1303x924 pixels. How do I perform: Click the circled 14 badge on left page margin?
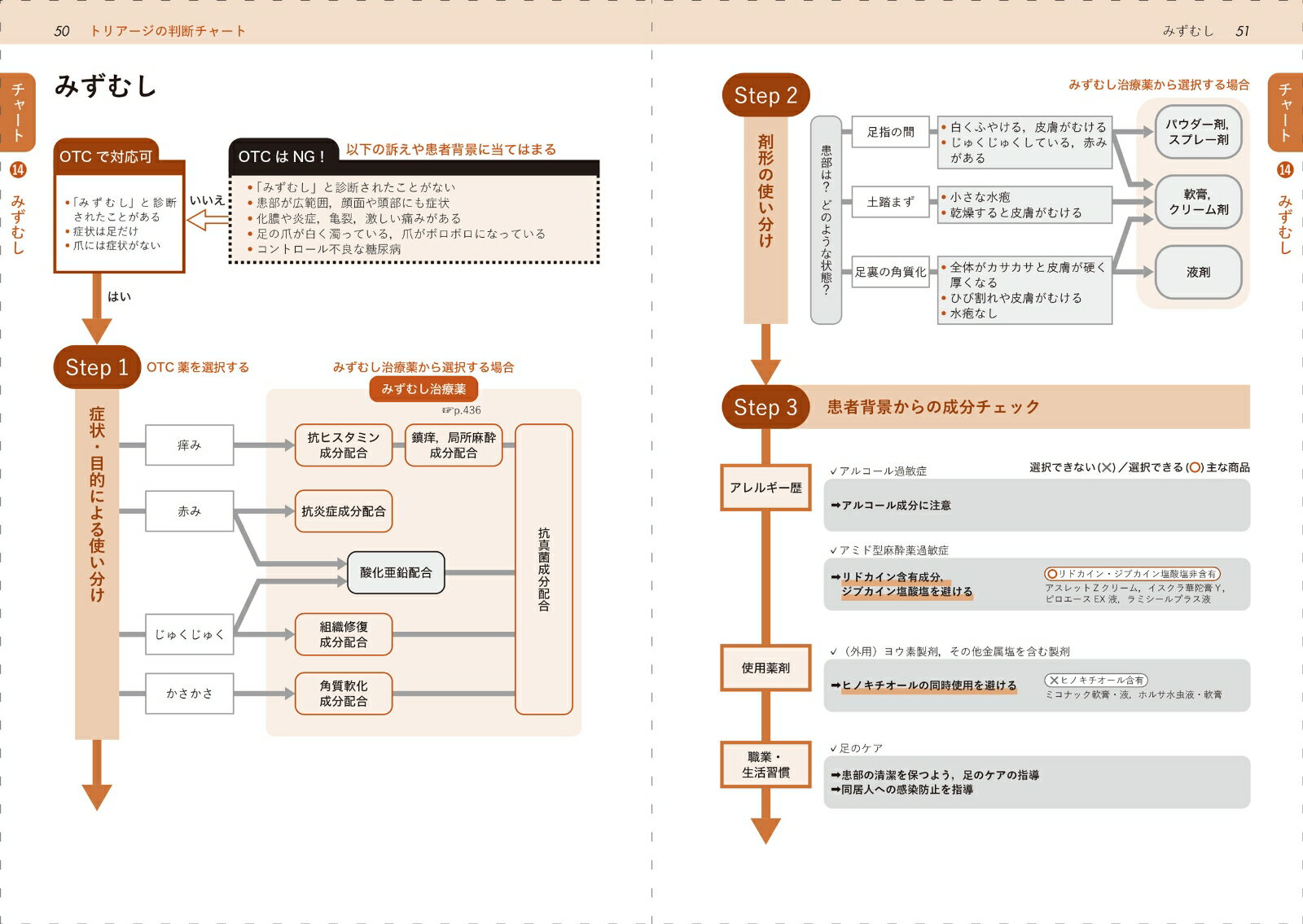pyautogui.click(x=18, y=169)
